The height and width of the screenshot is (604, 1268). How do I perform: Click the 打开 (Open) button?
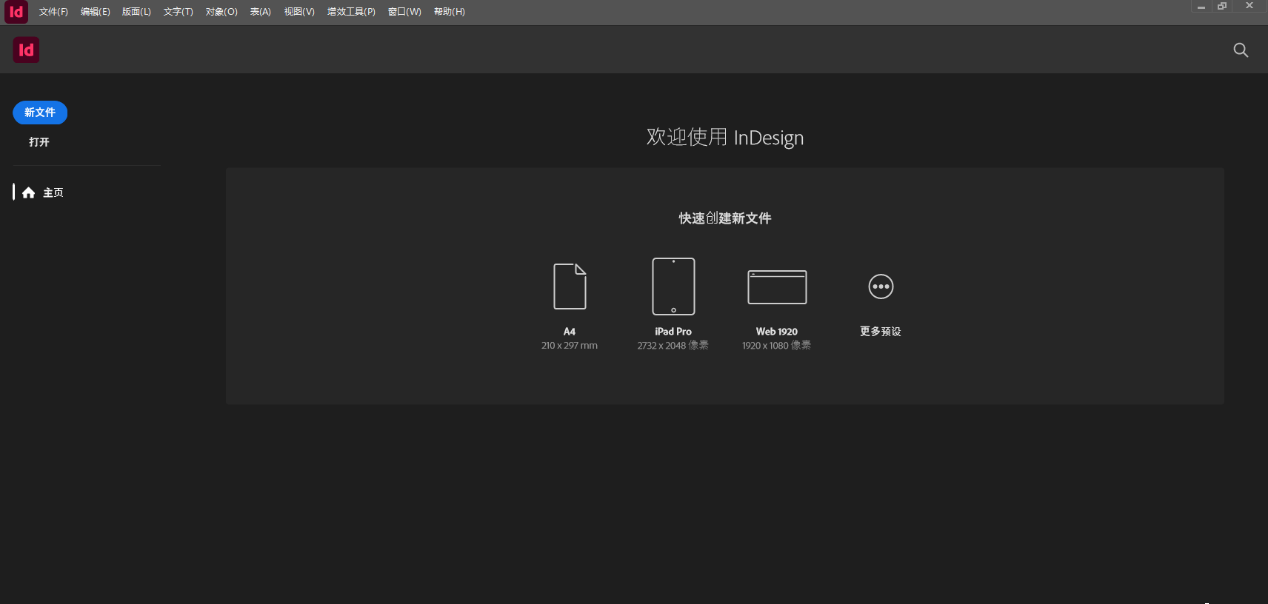point(39,142)
